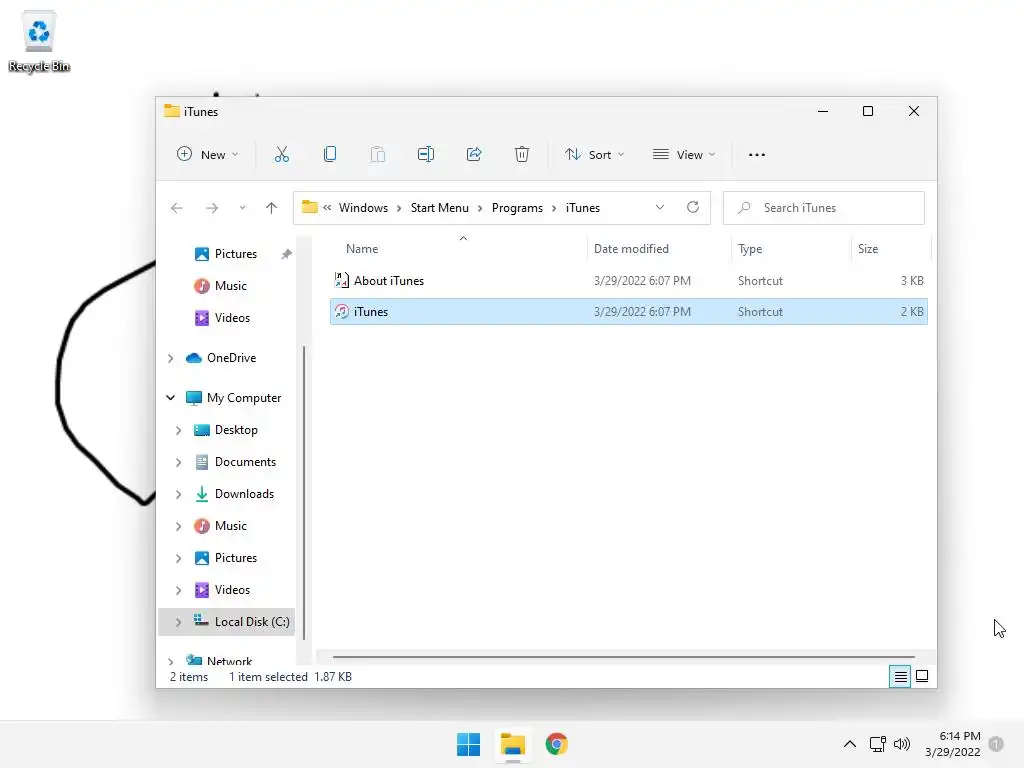Screen dimensions: 1024x768
Task: Open the notification badge in tray
Action: point(996,744)
